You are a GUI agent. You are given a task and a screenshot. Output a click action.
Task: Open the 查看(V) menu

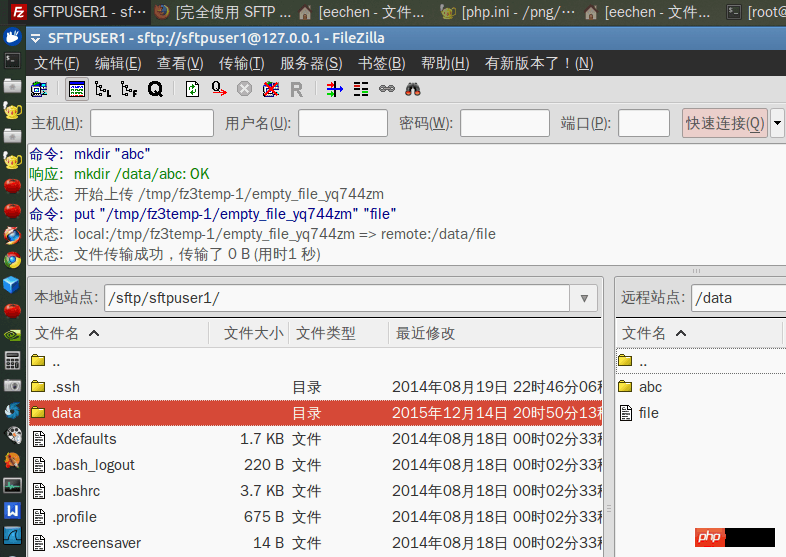tap(180, 63)
